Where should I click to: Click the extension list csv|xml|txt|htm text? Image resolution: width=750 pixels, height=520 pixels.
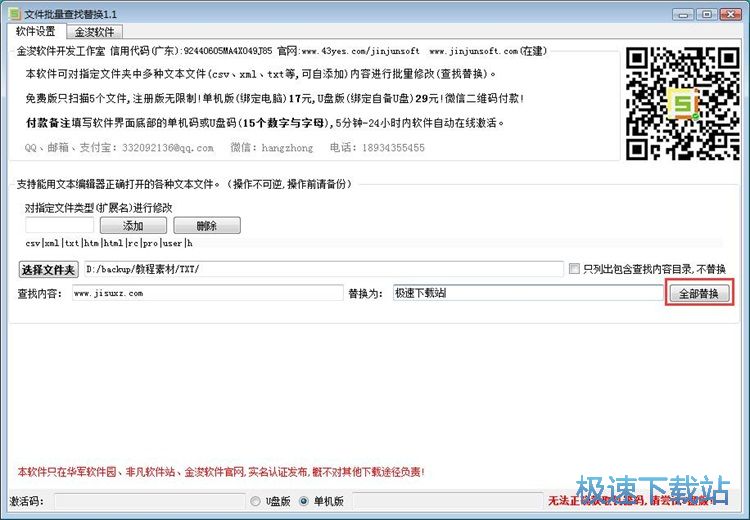pos(109,243)
